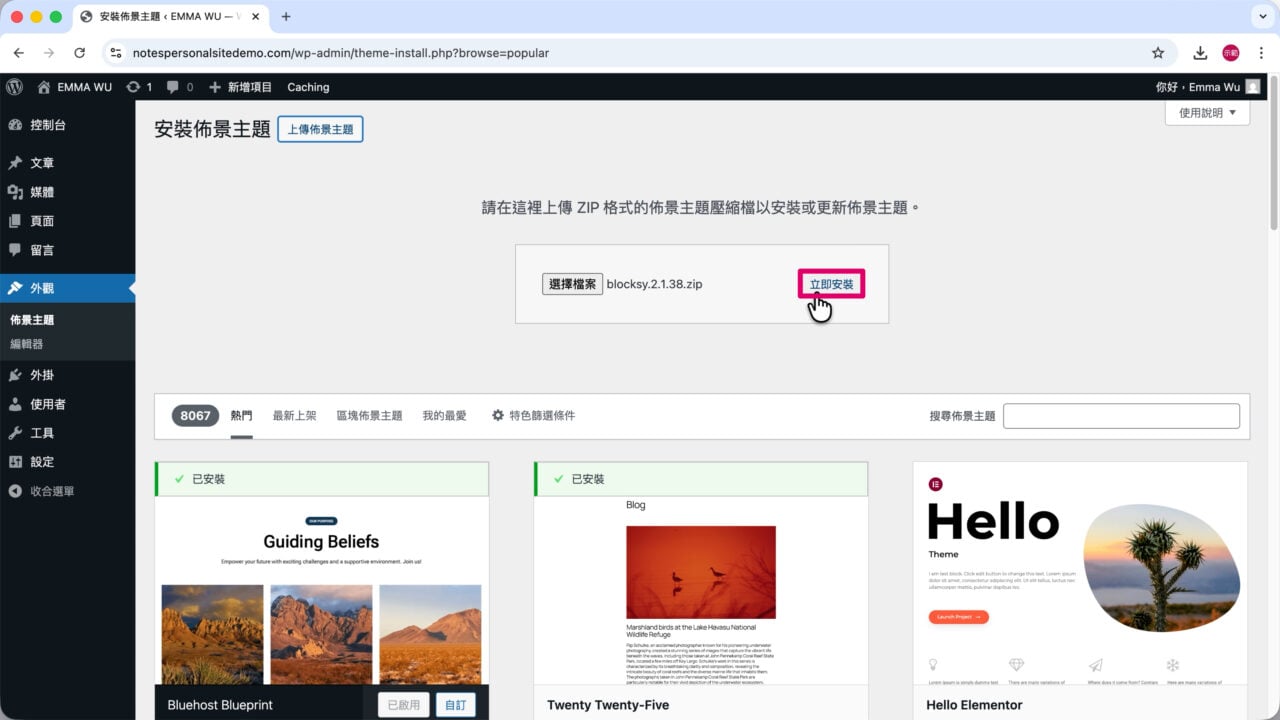Screen dimensions: 1280x720
Task: Switch to the 最新上架 tab
Action: point(294,415)
